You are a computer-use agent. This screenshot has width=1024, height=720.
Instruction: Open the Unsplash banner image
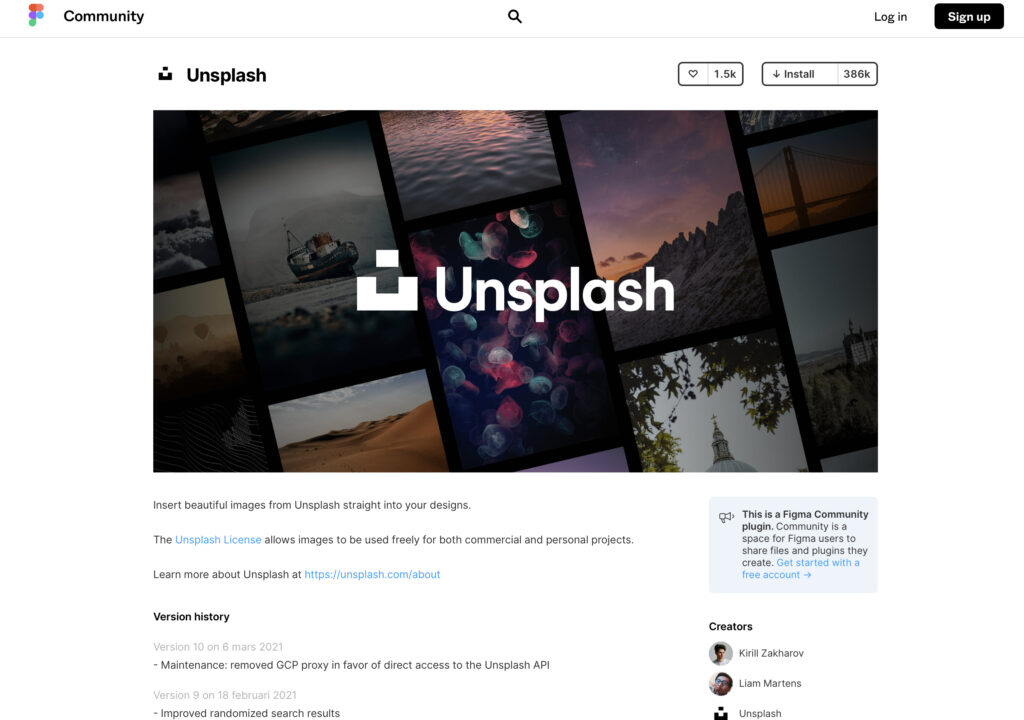515,291
